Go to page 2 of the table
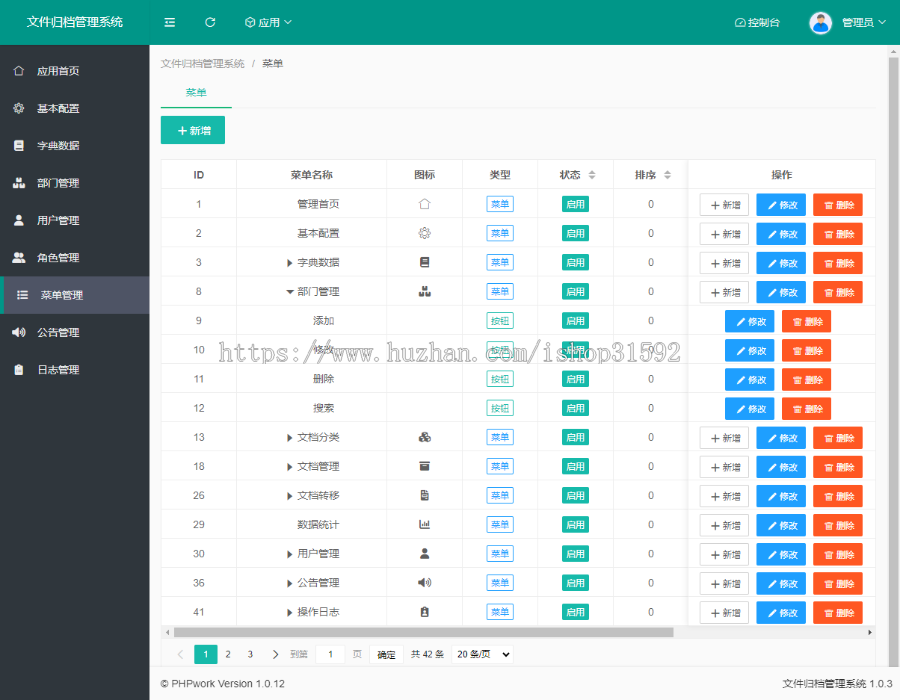Screen dimensions: 900x700 pyautogui.click(x=228, y=654)
